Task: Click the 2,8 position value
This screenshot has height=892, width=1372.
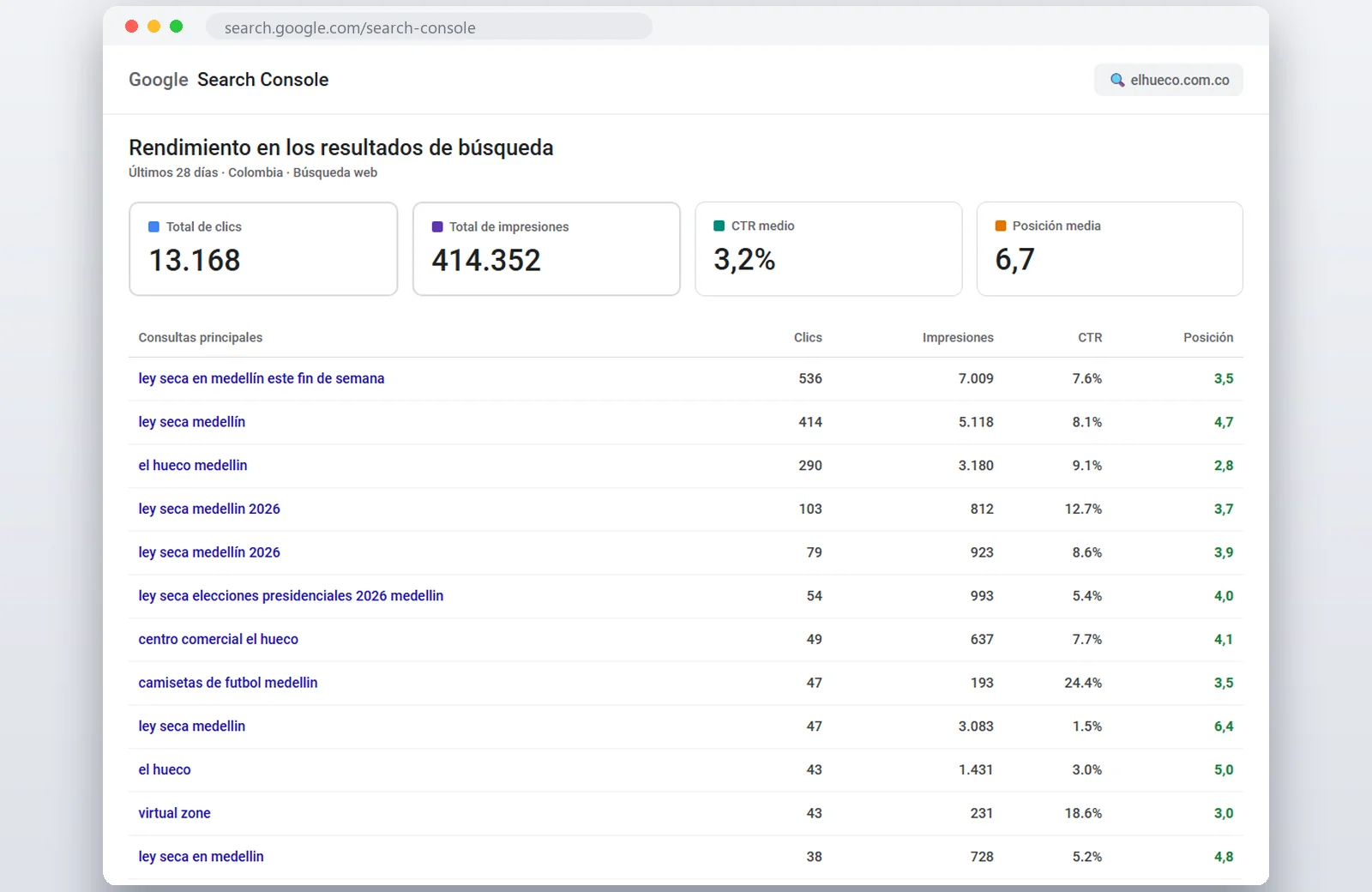Action: [1224, 466]
